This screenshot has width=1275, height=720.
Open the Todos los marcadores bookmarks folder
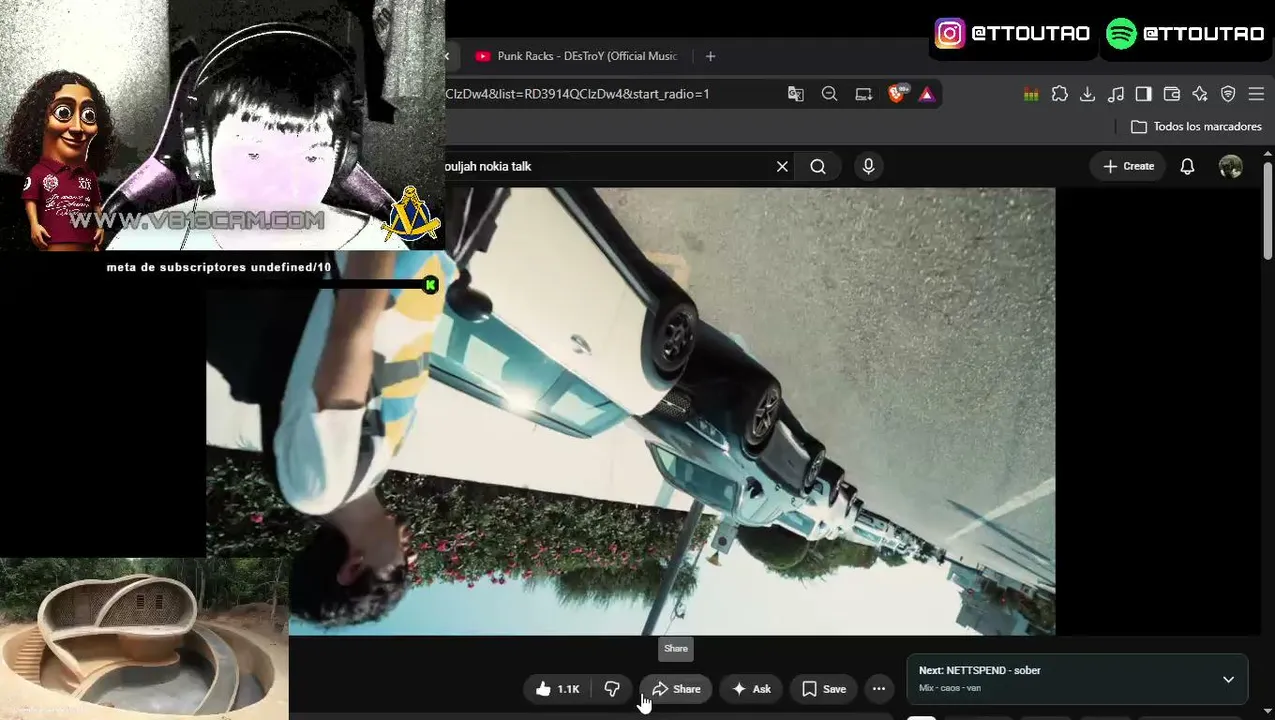[1196, 127]
